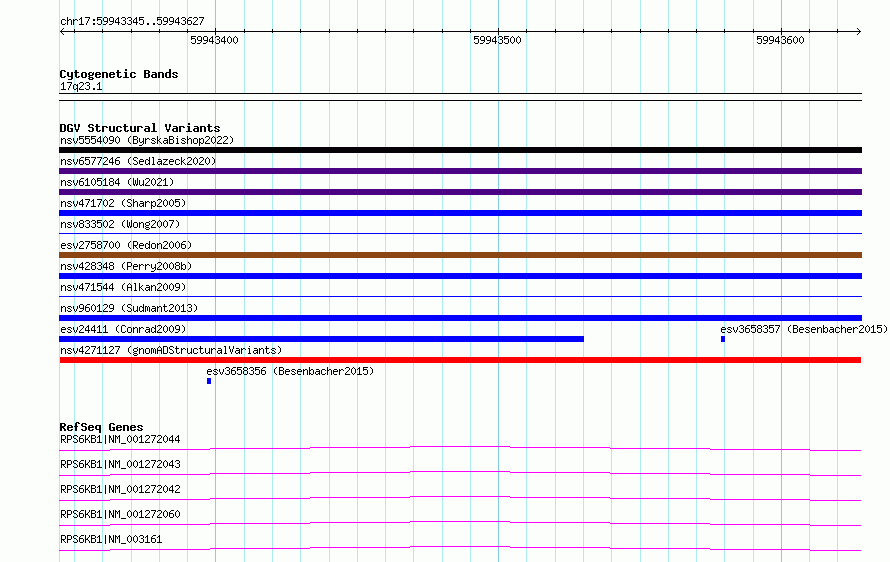The height and width of the screenshot is (562, 890).
Task: Click the 59943600 ruler position label
Action: pos(780,40)
